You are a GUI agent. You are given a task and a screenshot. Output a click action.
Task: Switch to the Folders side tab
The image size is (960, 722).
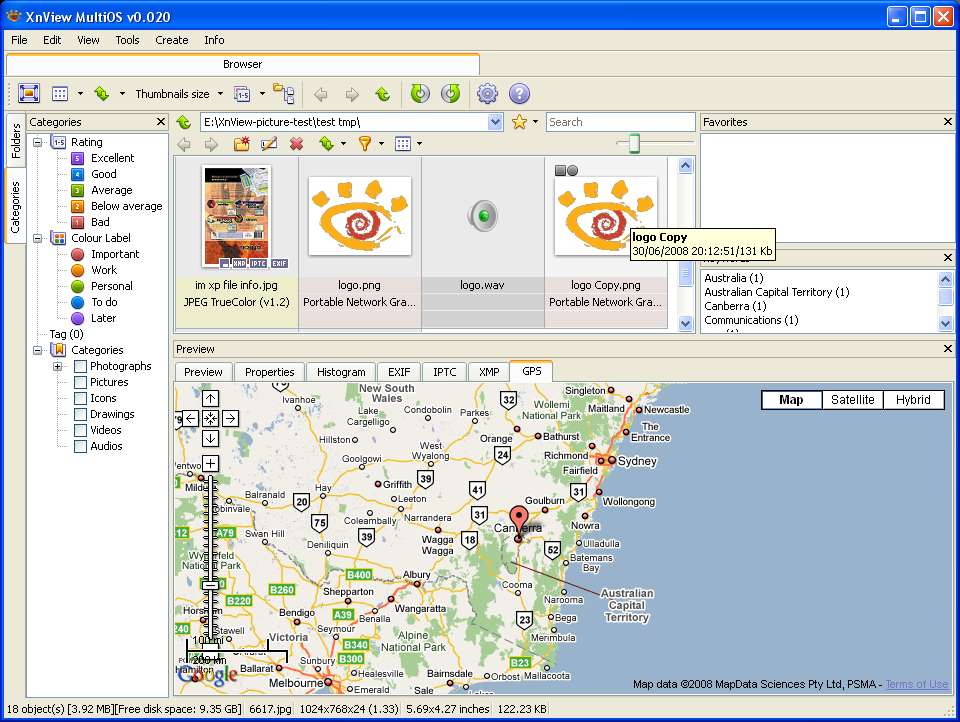(x=16, y=140)
